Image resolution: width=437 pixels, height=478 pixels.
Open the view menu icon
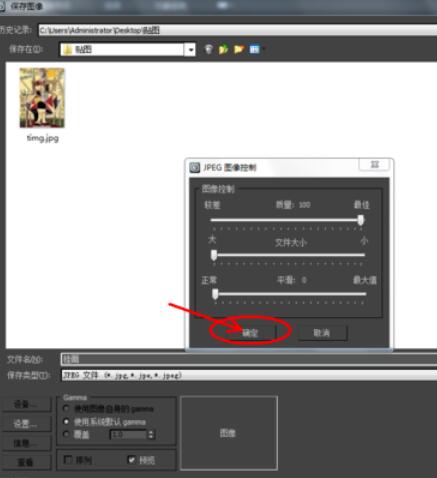255,49
